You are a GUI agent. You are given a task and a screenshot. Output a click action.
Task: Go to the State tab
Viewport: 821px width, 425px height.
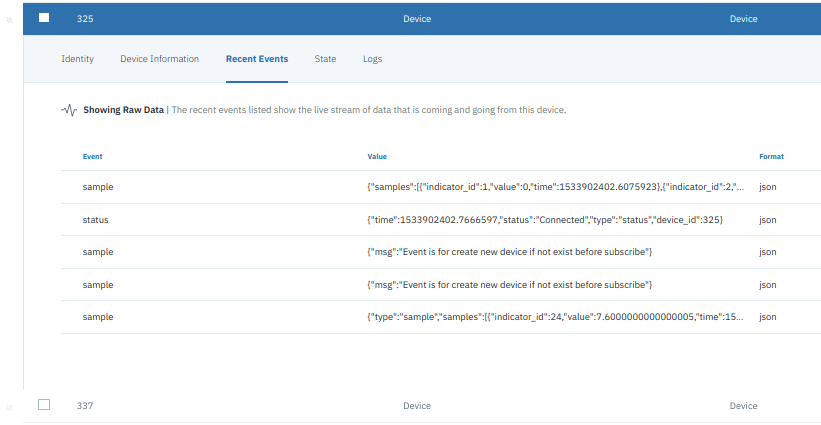coord(325,59)
